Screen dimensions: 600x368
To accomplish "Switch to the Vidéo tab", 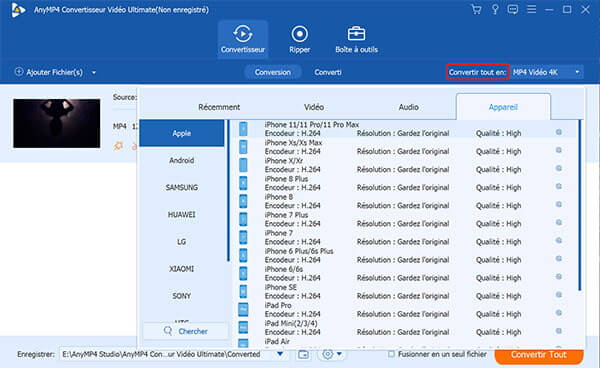I will [314, 107].
